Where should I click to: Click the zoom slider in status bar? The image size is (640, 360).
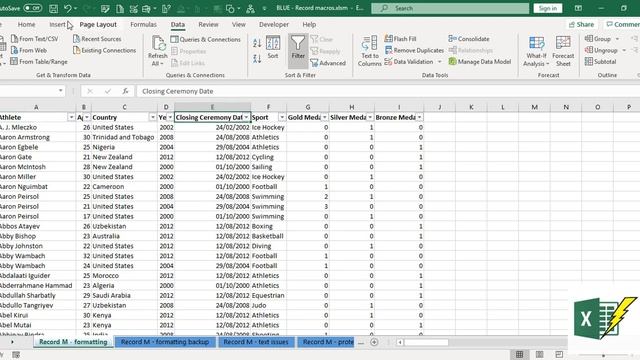(603, 356)
